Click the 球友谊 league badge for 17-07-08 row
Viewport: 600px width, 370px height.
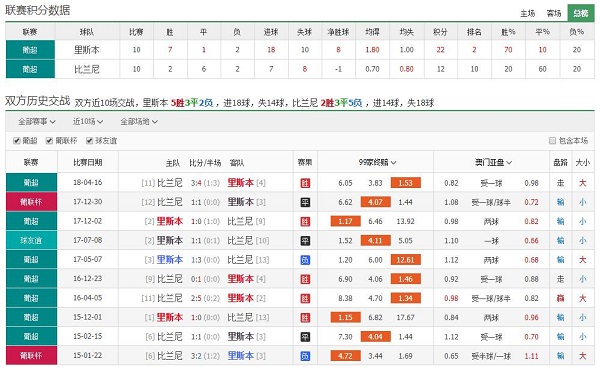point(31,240)
